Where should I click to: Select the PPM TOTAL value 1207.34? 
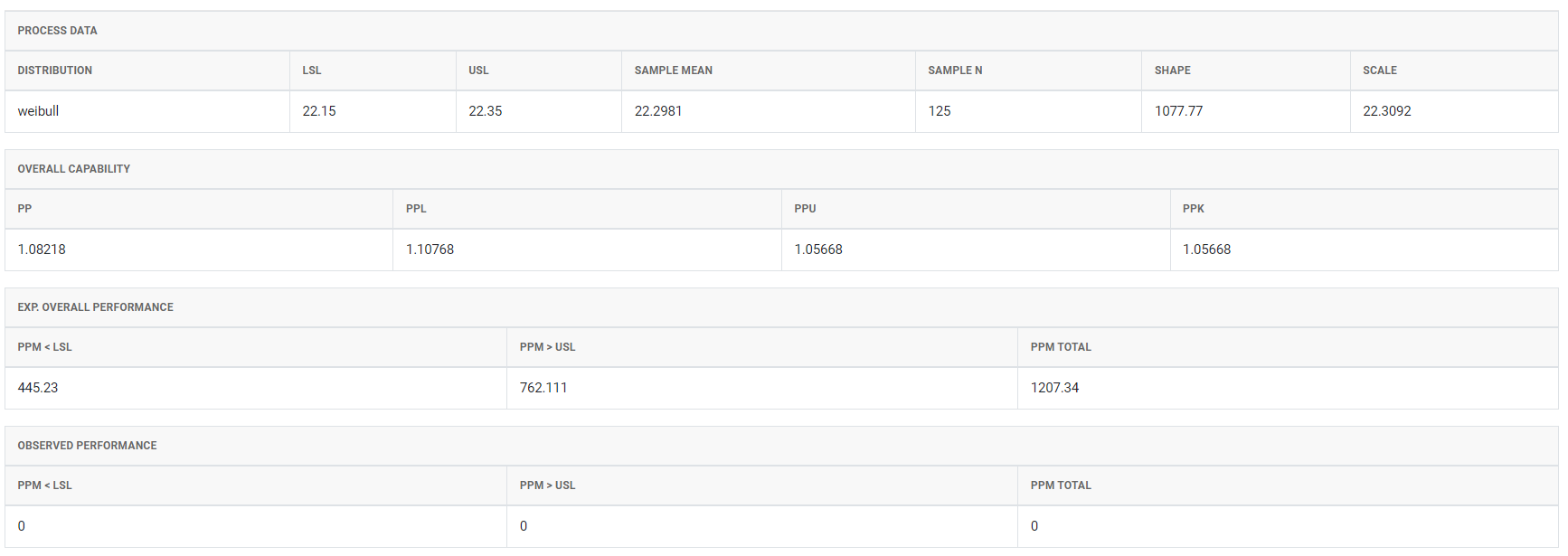point(1054,388)
